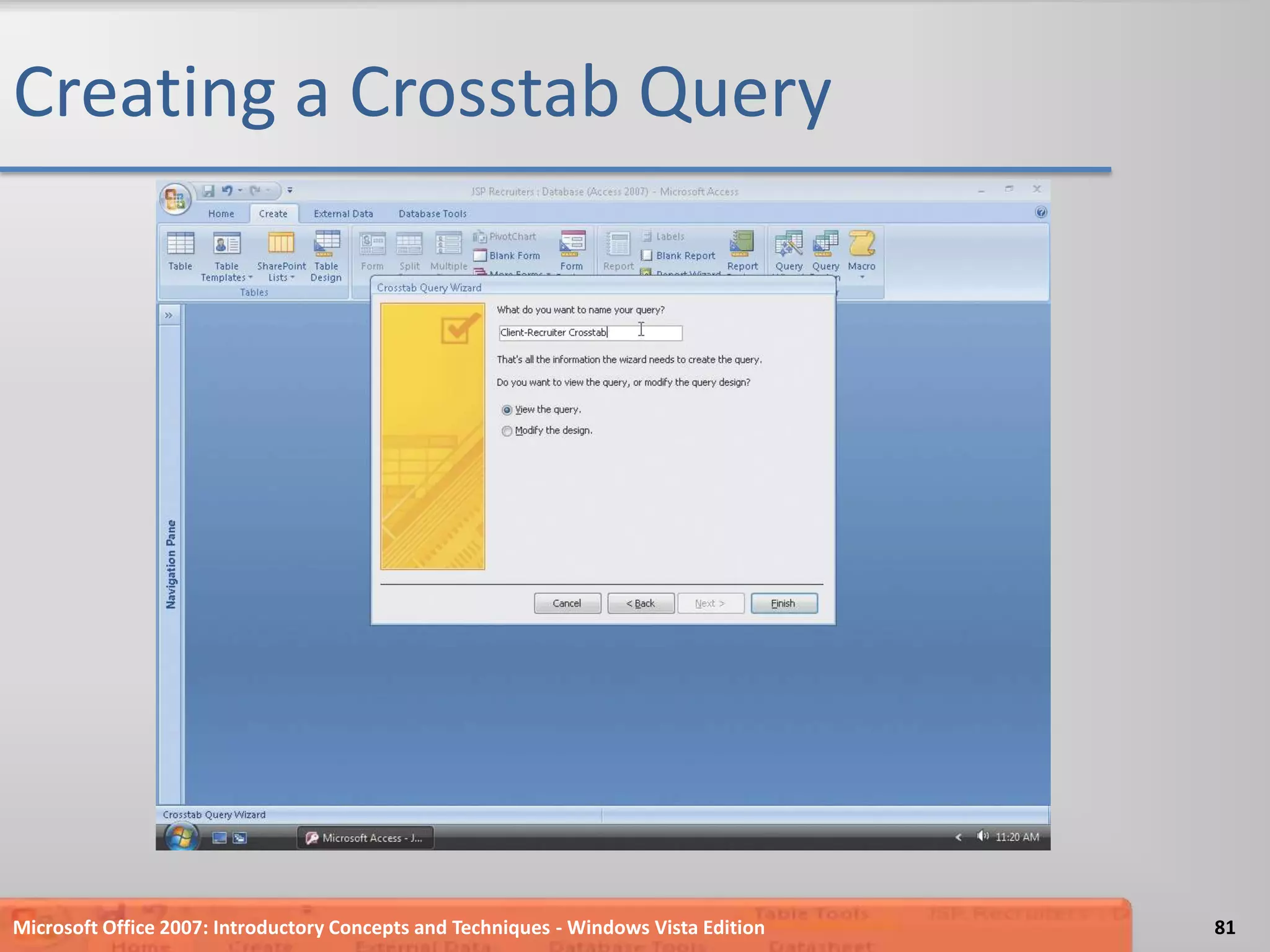Click the query name input field
This screenshot has width=1270, height=952.
(590, 333)
